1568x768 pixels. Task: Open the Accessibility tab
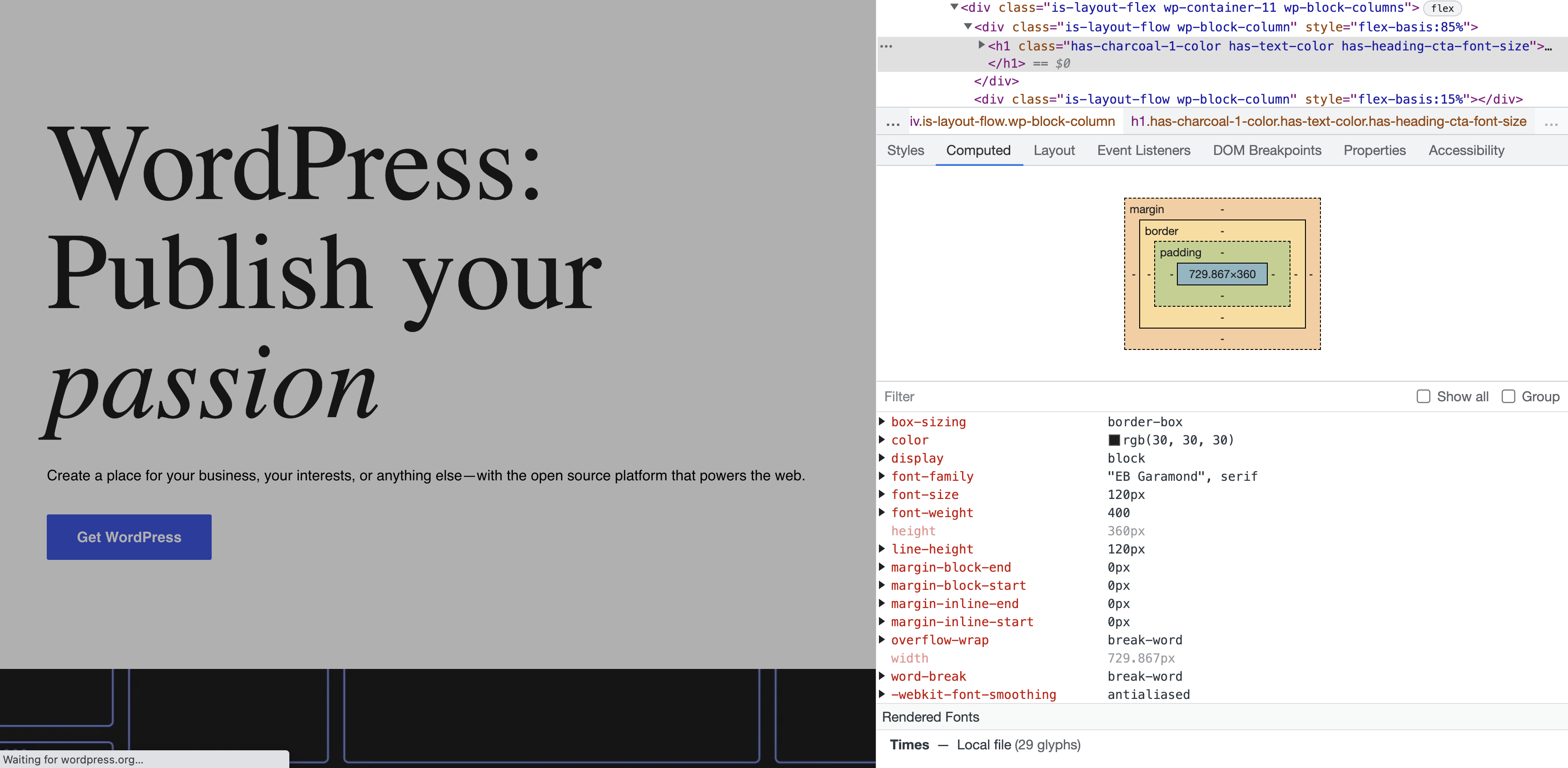(x=1466, y=150)
